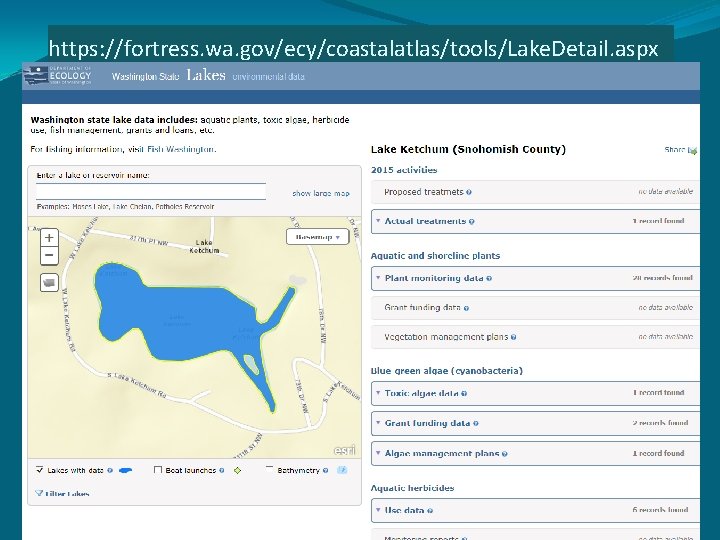
Task: Open help icon for Boat launches
Action: (222, 471)
